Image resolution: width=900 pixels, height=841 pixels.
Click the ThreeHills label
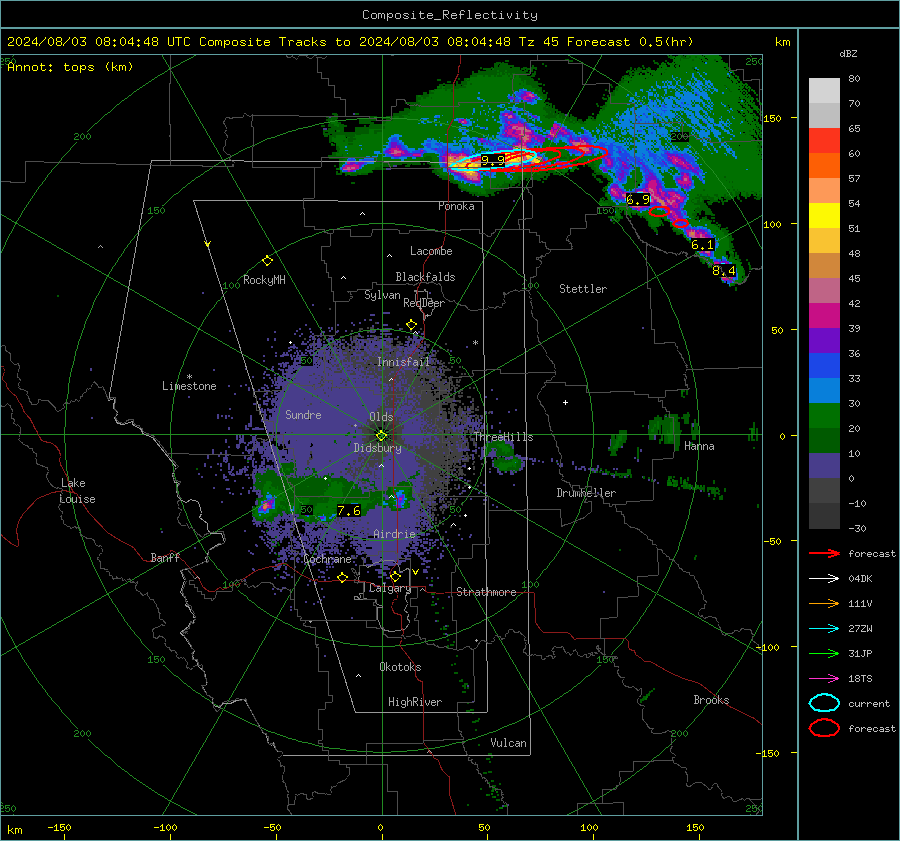pos(503,437)
